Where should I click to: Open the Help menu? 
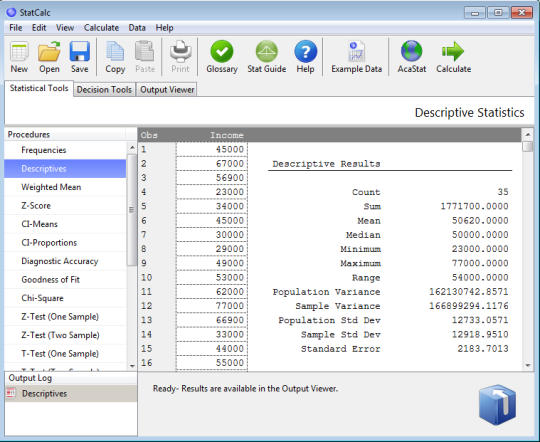(x=164, y=28)
